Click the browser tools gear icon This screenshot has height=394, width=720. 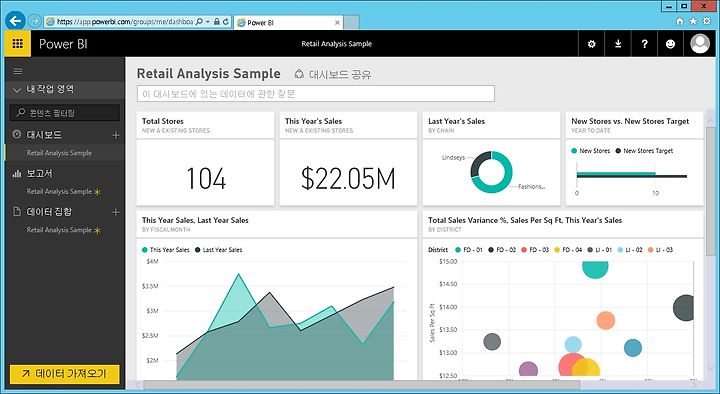pyautogui.click(x=708, y=21)
